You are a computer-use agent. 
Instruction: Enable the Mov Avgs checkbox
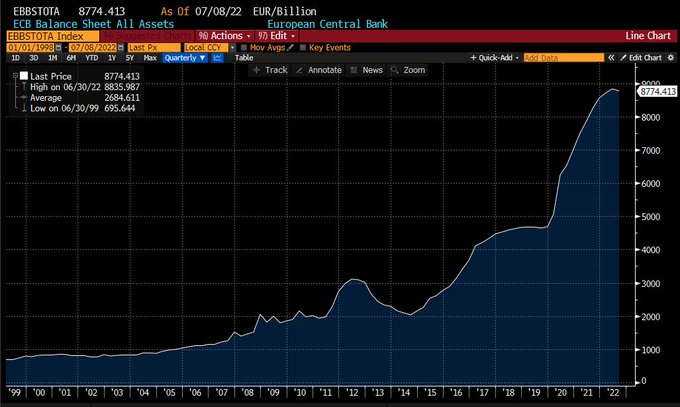[x=244, y=47]
